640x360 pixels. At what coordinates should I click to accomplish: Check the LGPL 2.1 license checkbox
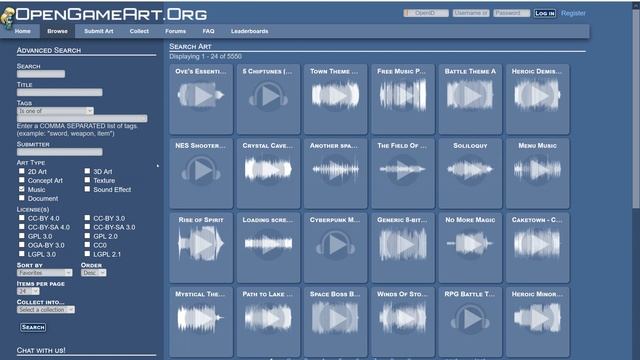click(x=87, y=254)
